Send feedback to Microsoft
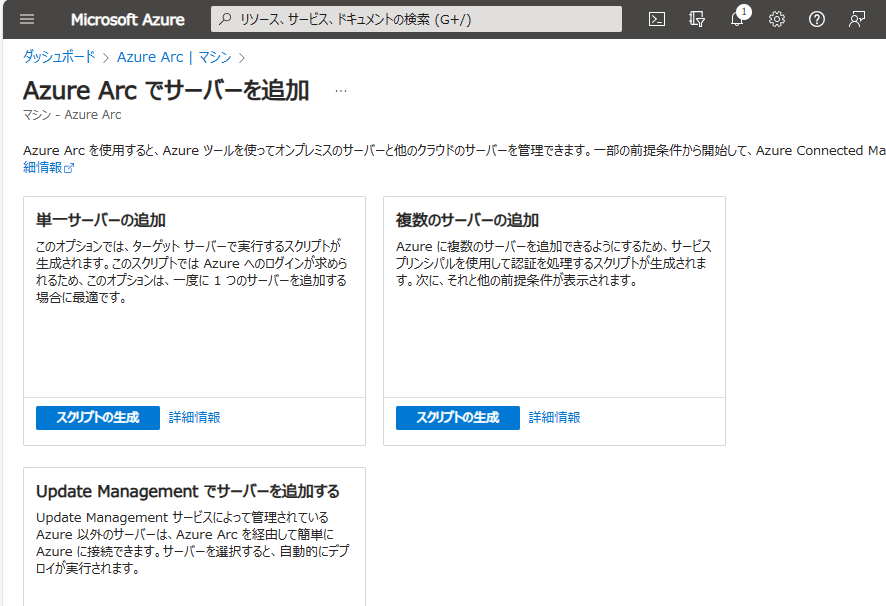 pyautogui.click(x=856, y=18)
